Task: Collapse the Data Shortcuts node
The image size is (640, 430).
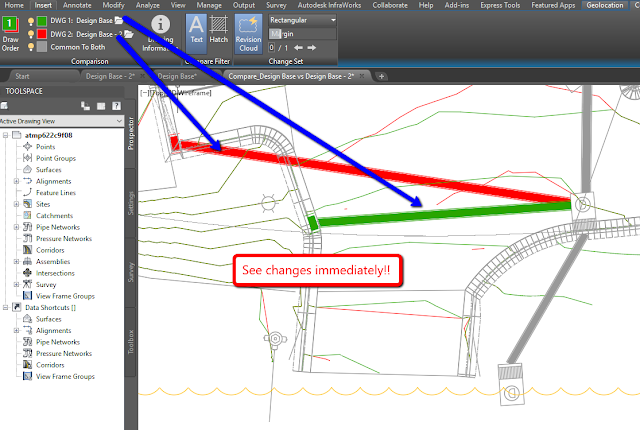Action: point(6,307)
